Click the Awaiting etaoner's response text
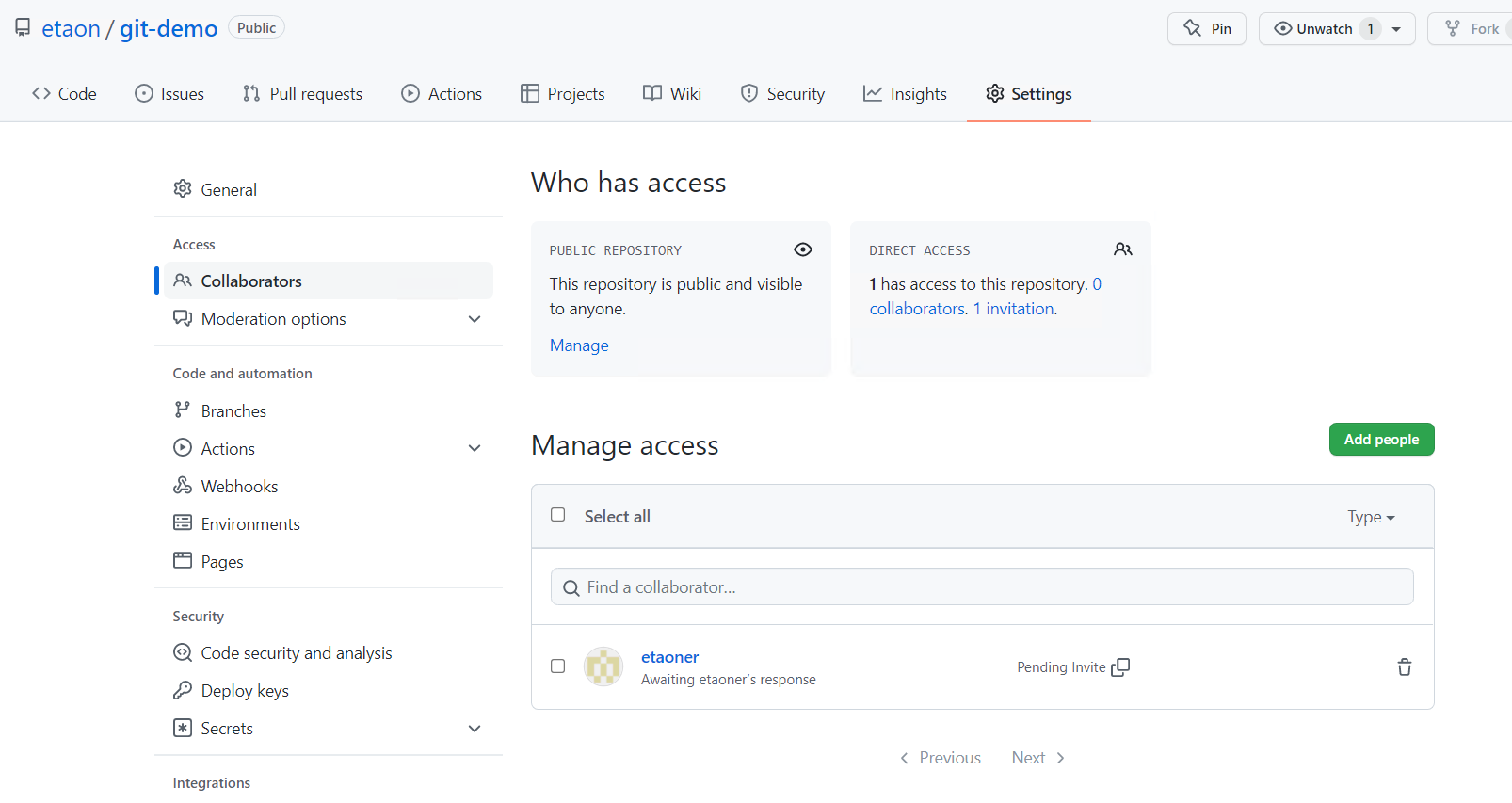The height and width of the screenshot is (803, 1512). [729, 680]
